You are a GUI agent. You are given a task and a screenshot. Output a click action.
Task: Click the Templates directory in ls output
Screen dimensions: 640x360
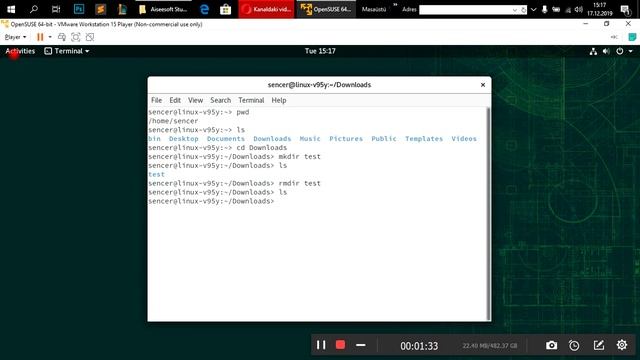[x=424, y=139]
